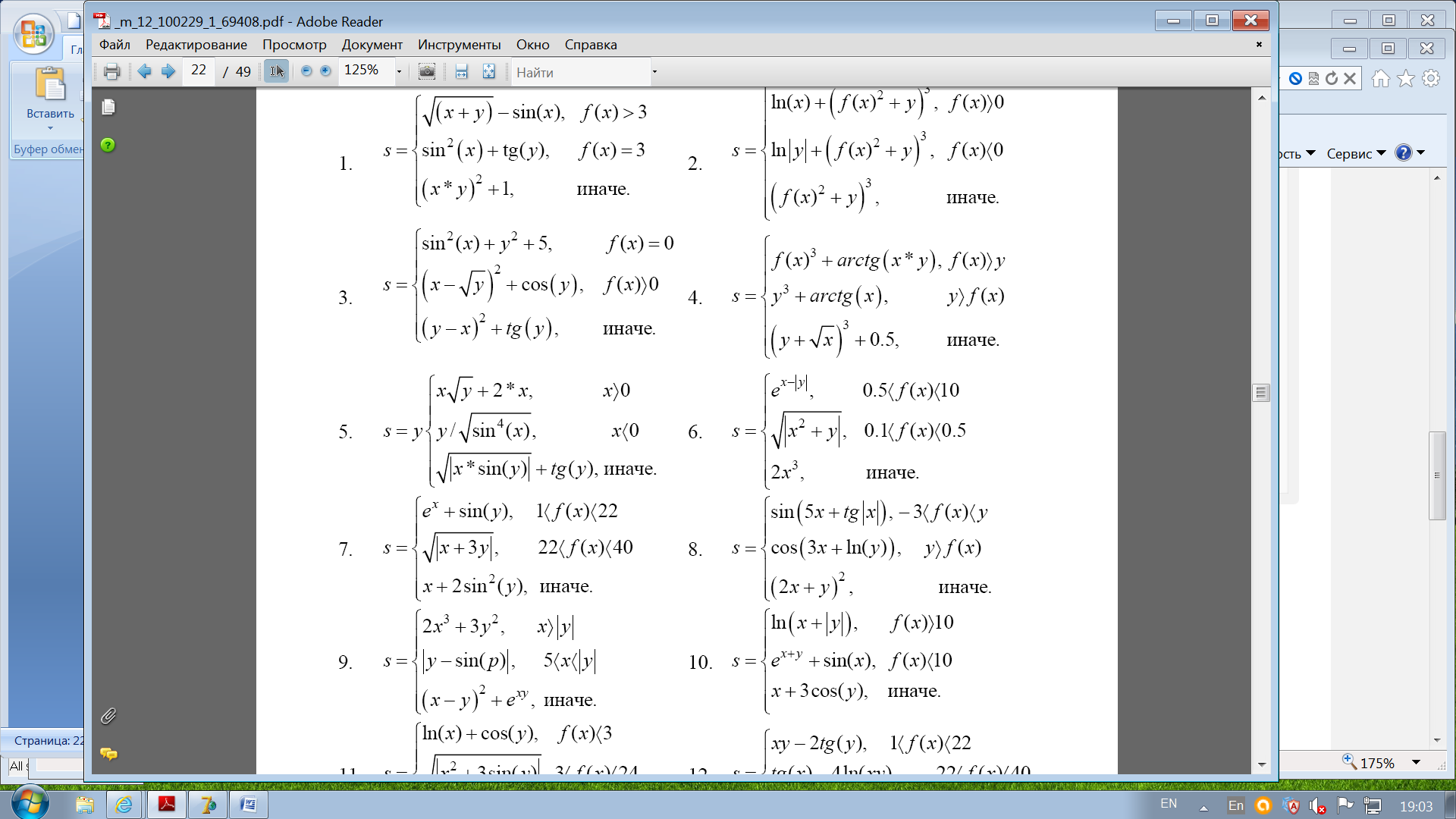This screenshot has height=819, width=1456.
Task: Click the page number field showing 22
Action: [x=199, y=71]
